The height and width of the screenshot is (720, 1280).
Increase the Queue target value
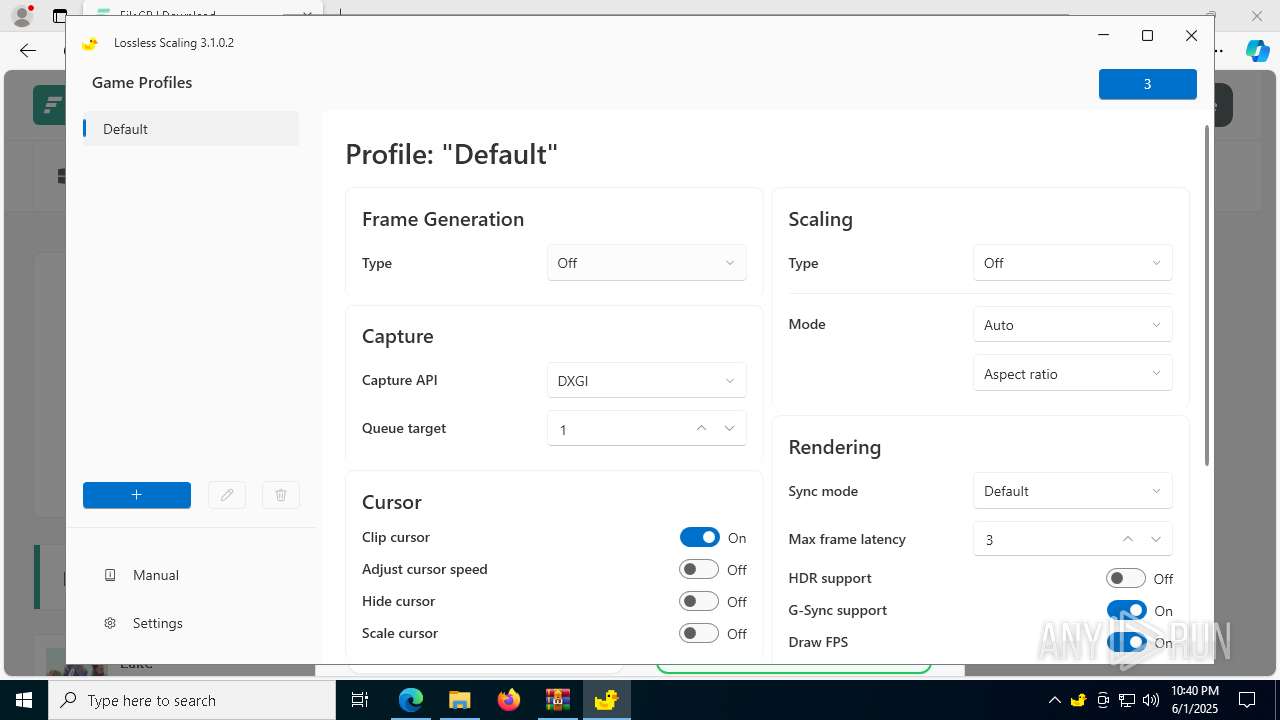701,428
